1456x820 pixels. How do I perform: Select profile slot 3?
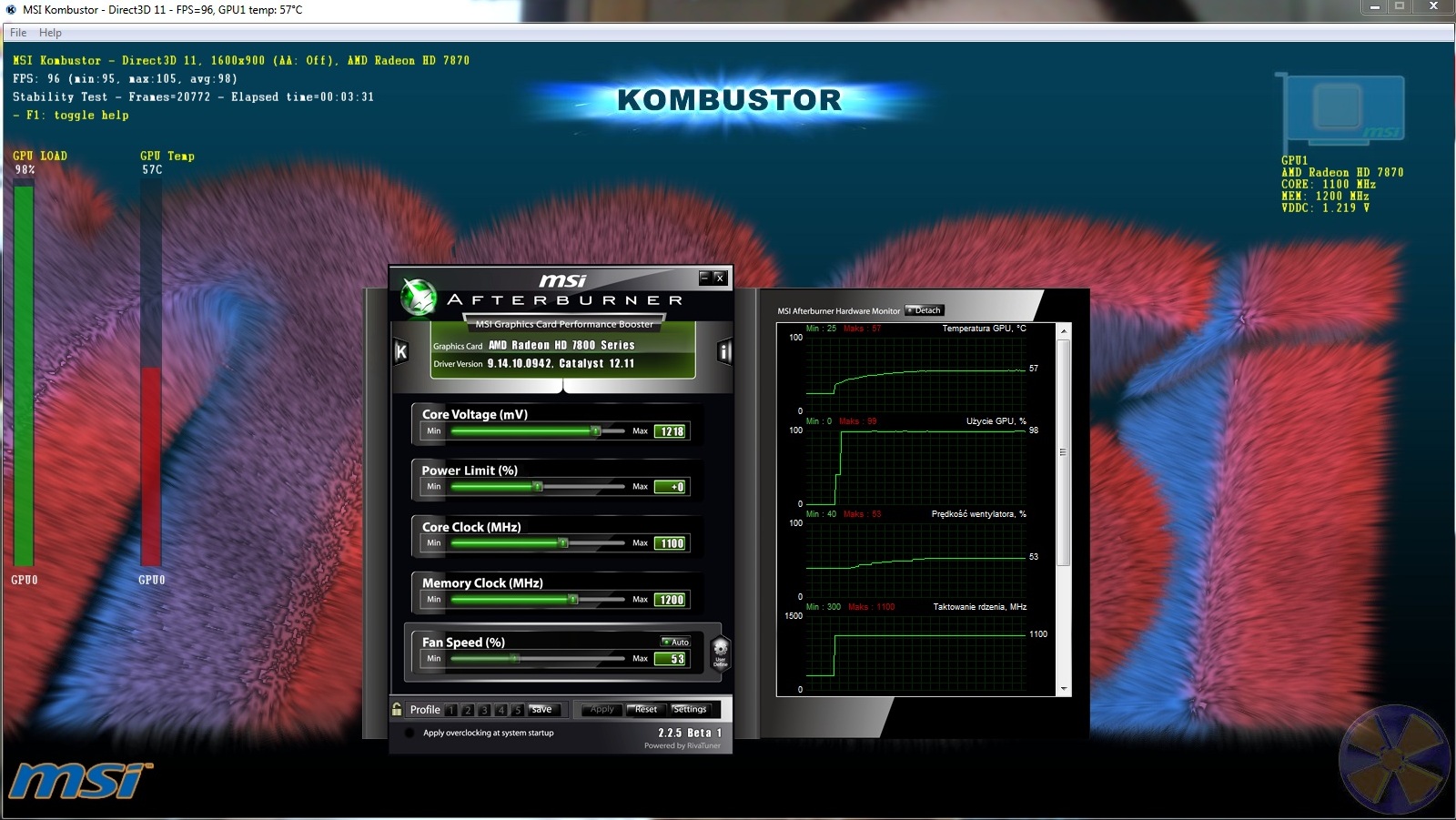[484, 710]
